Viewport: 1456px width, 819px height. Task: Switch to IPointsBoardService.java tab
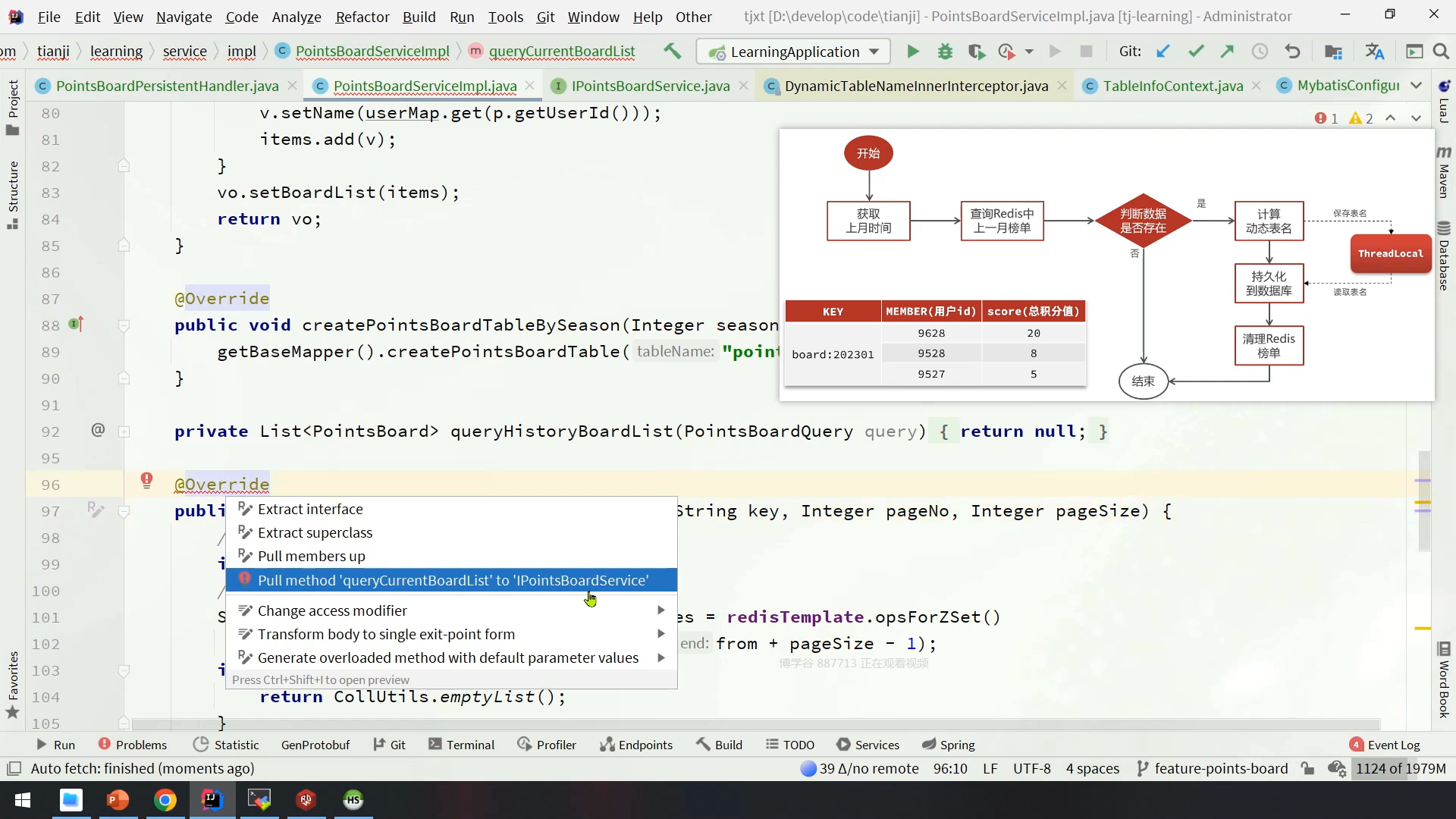pos(650,86)
